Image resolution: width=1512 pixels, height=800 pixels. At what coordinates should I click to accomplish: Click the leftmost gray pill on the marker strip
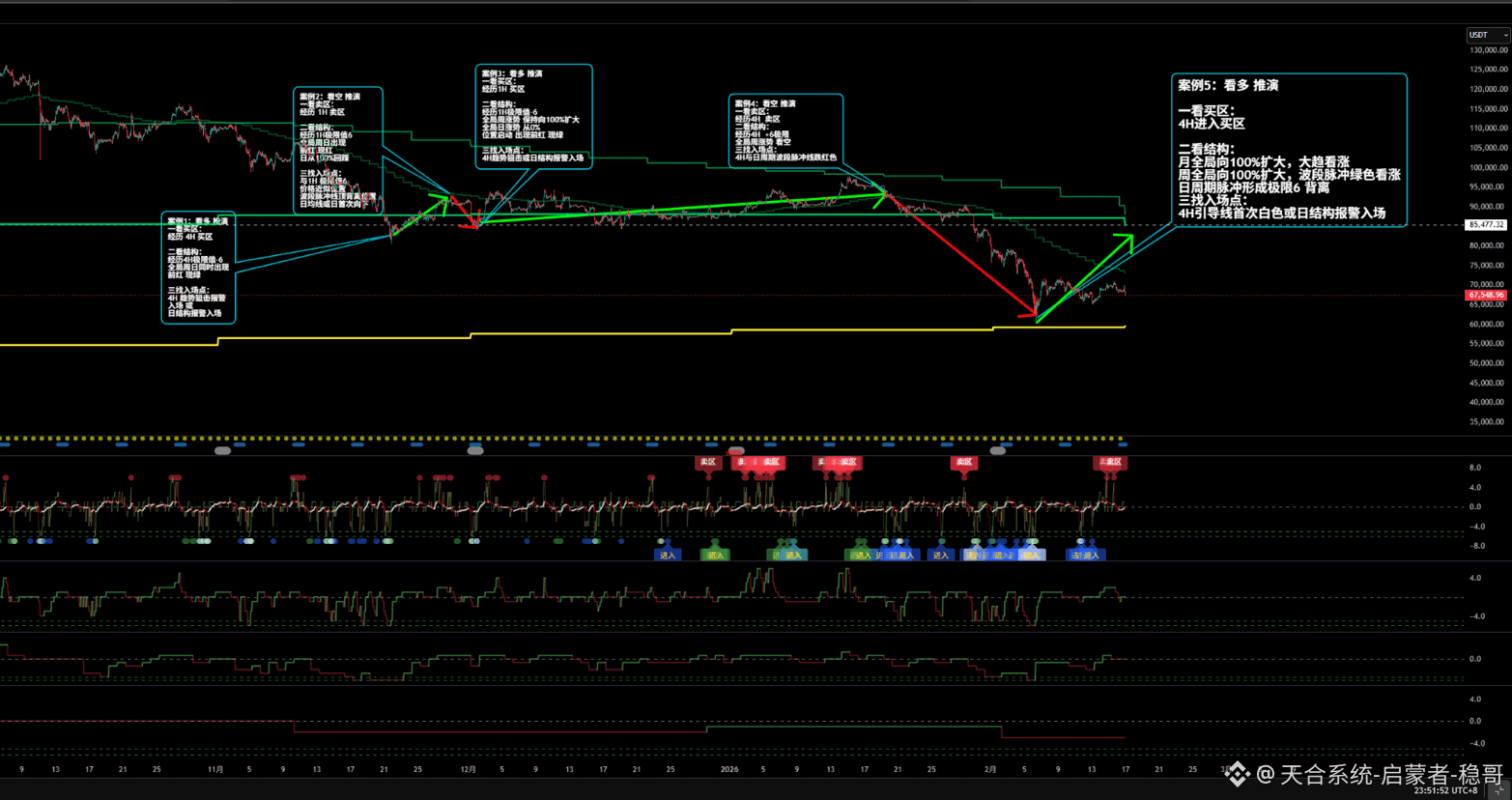coord(222,451)
